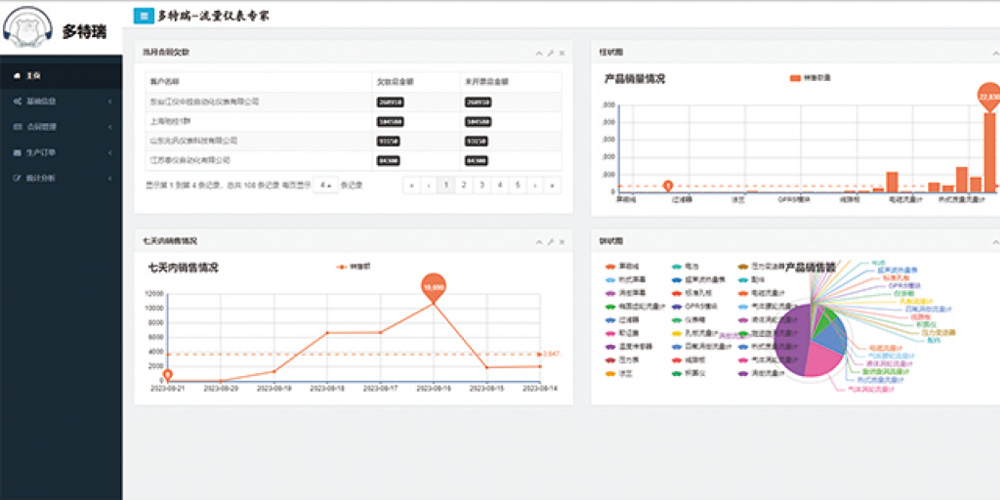Jump to last page with » button
1000x500 pixels.
tap(553, 185)
